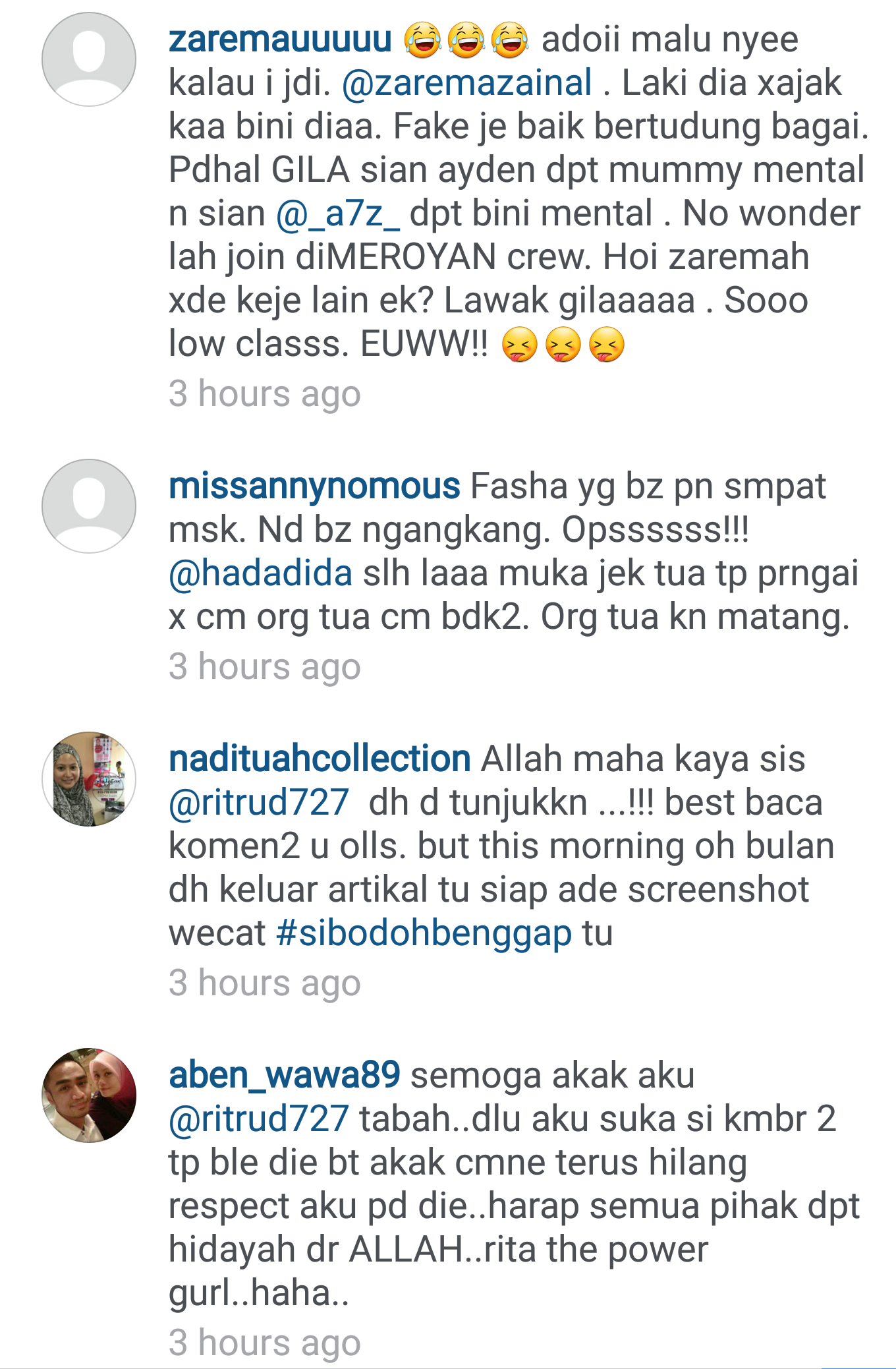Open the #sibodohbenggap hashtag
The width and height of the screenshot is (896, 1369).
coord(424,933)
